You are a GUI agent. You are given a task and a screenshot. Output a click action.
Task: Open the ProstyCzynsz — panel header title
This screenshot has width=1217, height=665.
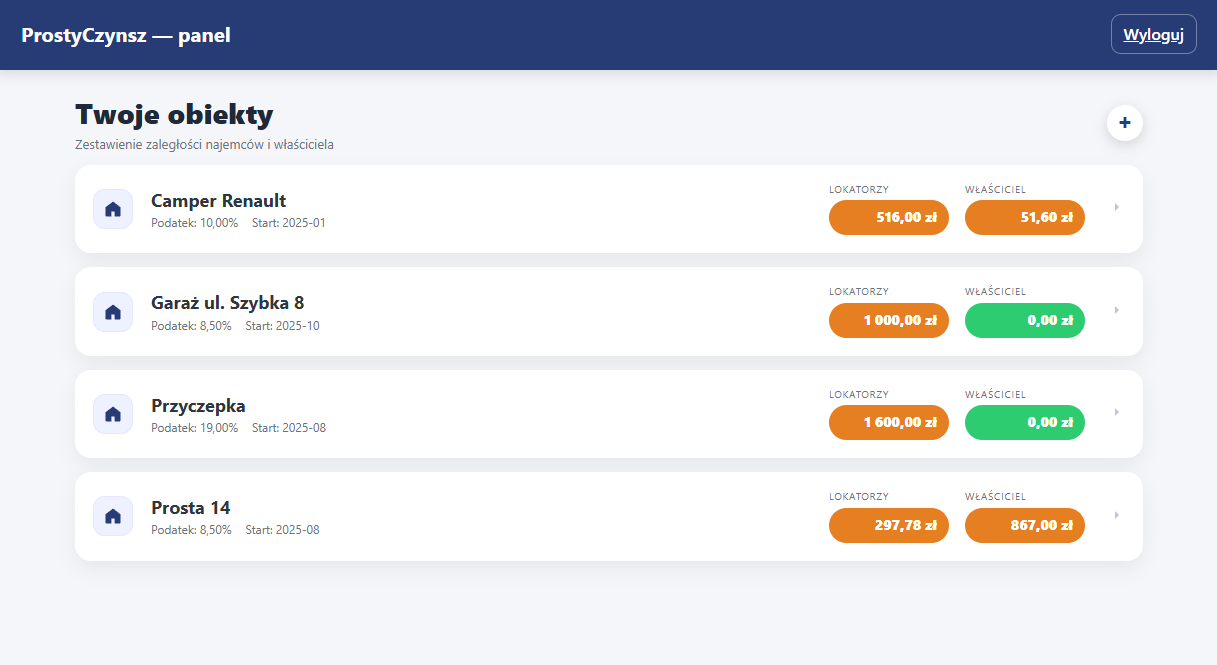click(126, 35)
